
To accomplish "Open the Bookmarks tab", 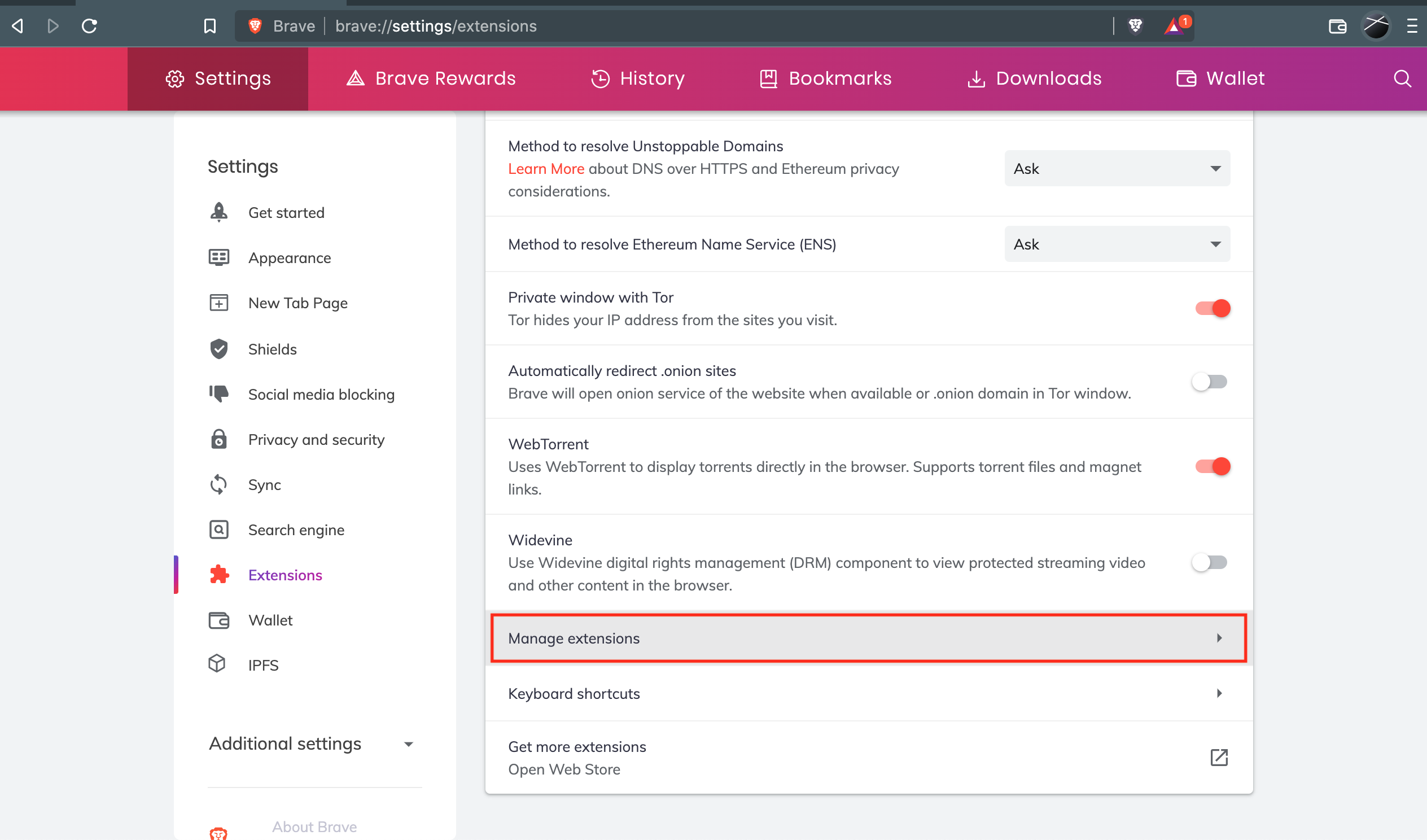I will click(825, 78).
